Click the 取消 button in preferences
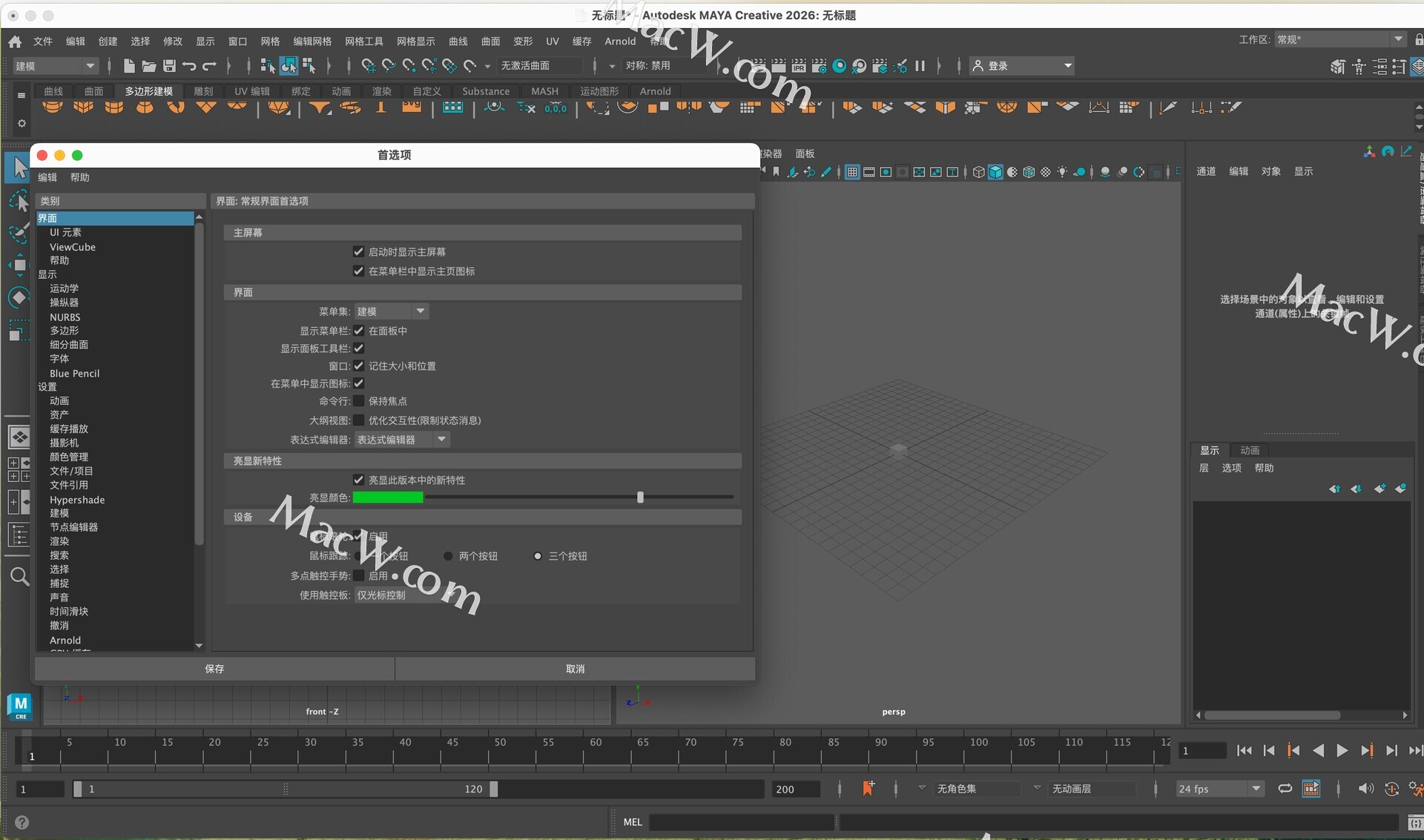Image resolution: width=1424 pixels, height=840 pixels. point(576,669)
